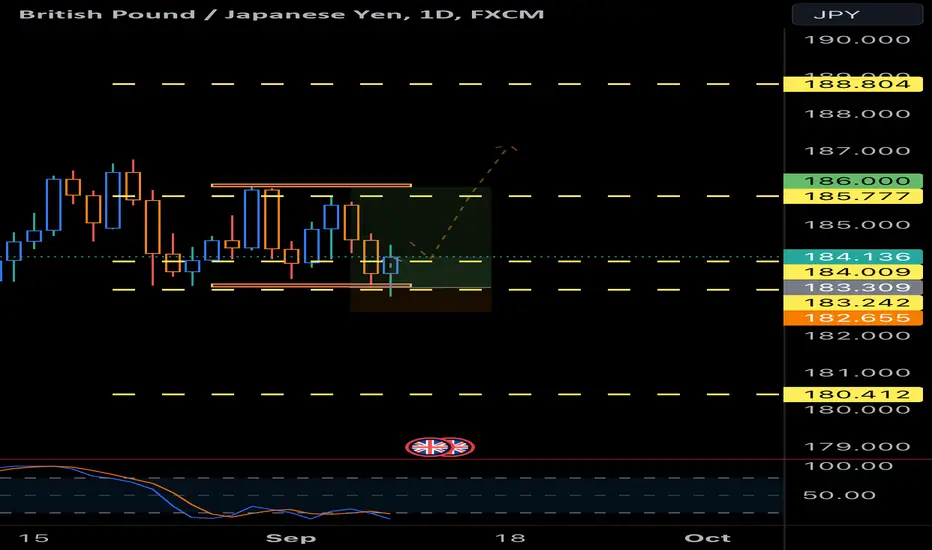This screenshot has height=550, width=932.
Task: Select the 180.412 yellow price label
Action: pyautogui.click(x=853, y=394)
